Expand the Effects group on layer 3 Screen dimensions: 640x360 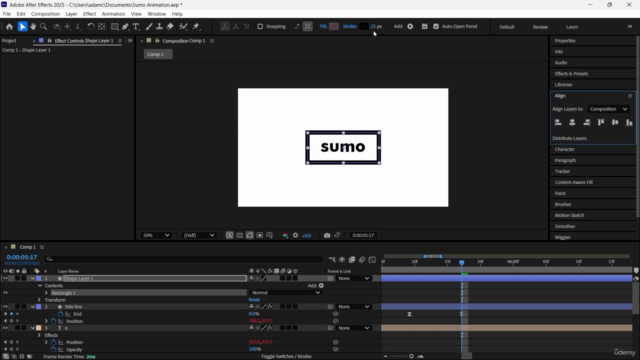[x=39, y=335]
